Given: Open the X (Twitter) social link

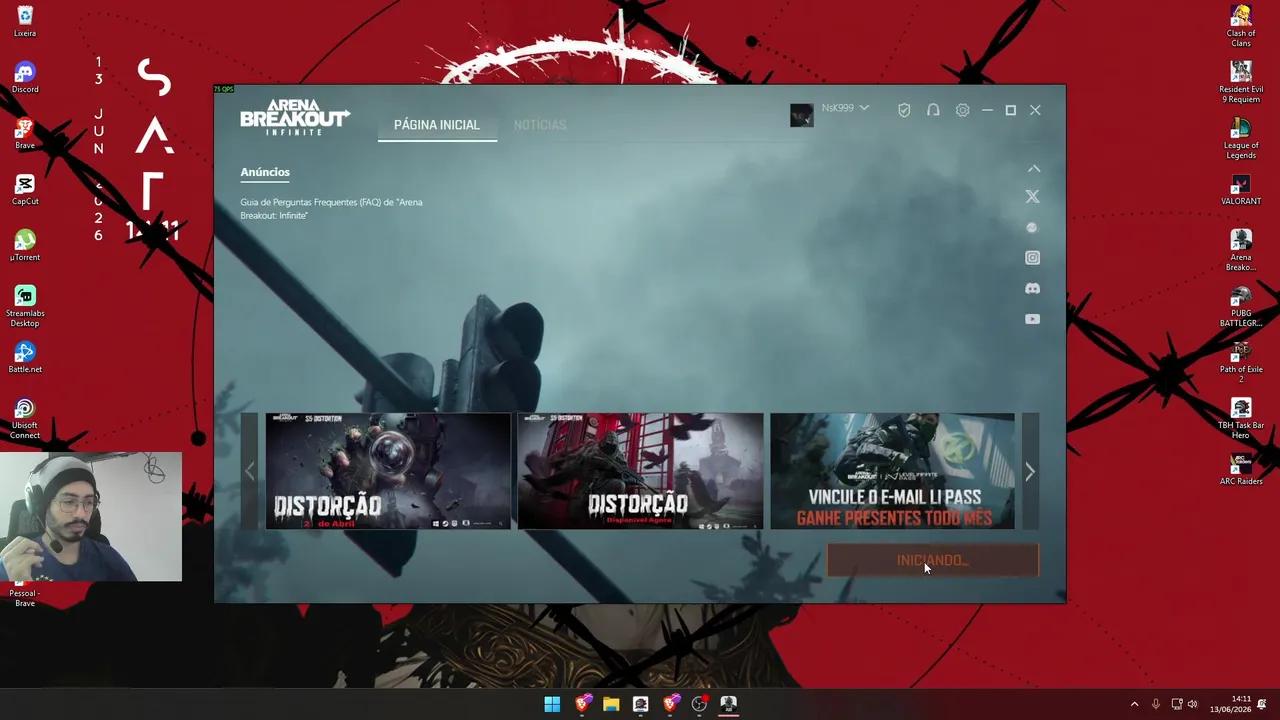Looking at the screenshot, I should (x=1032, y=197).
